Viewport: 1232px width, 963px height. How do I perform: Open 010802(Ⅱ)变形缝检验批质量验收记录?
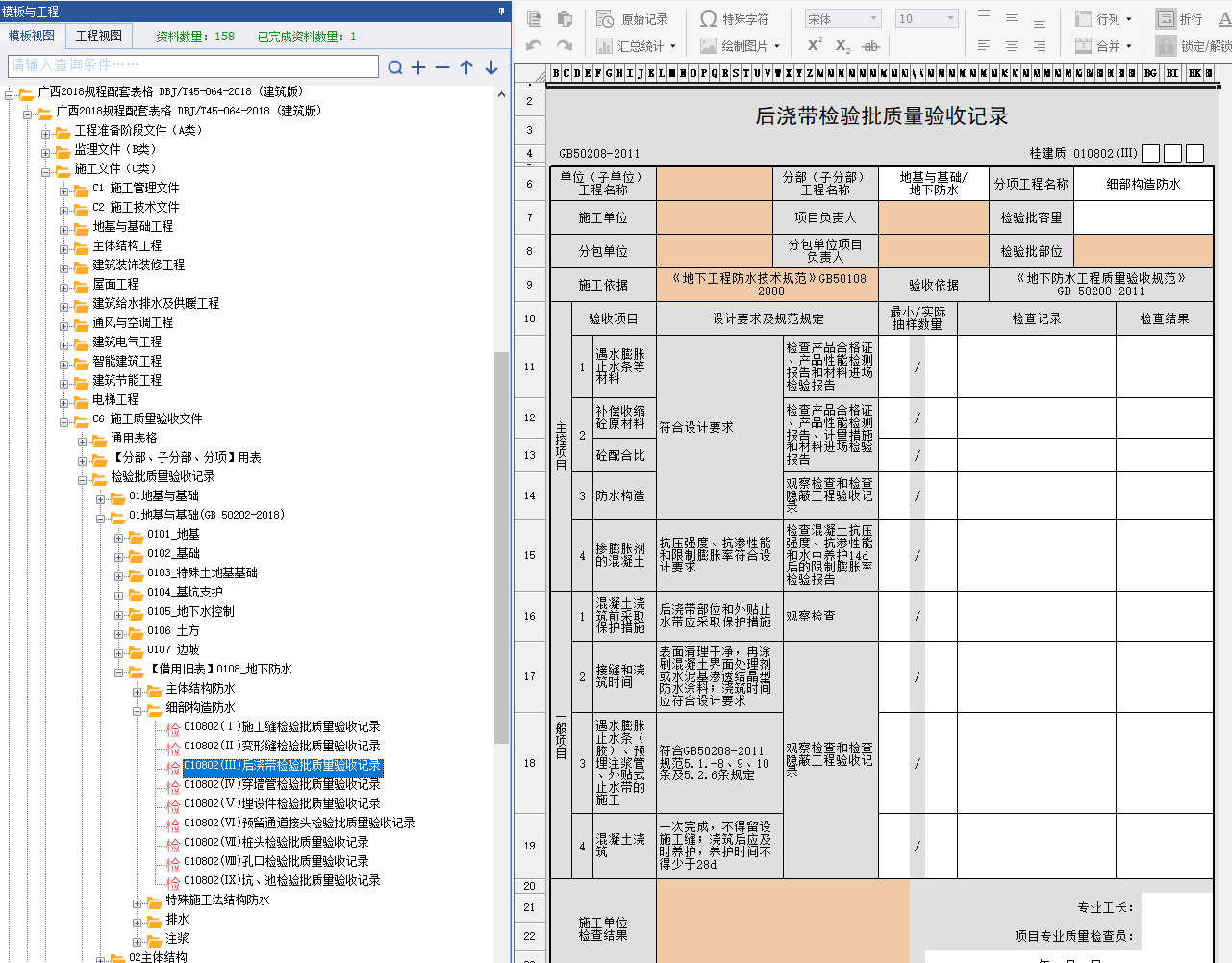tap(283, 746)
